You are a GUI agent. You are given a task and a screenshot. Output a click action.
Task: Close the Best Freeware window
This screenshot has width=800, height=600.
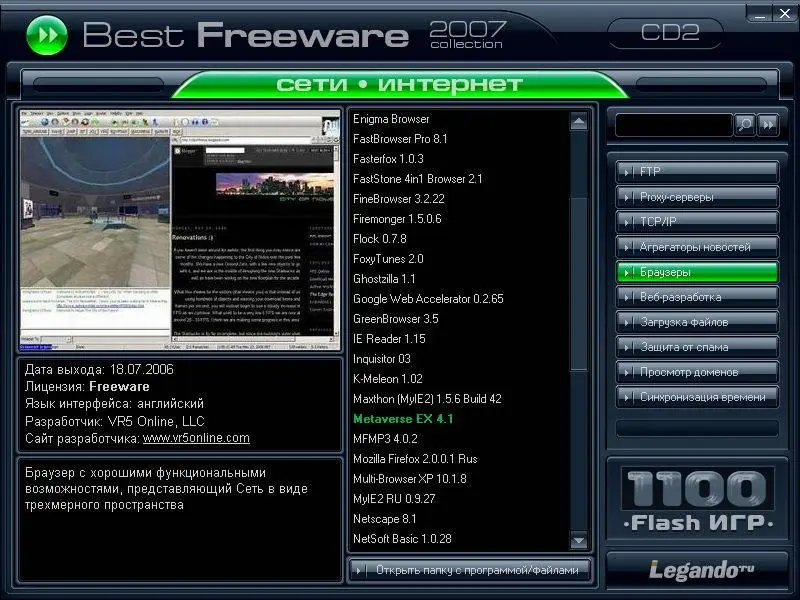785,14
